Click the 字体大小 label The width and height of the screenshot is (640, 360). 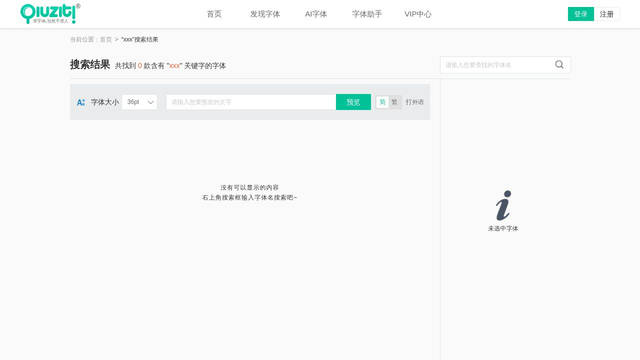tap(105, 102)
